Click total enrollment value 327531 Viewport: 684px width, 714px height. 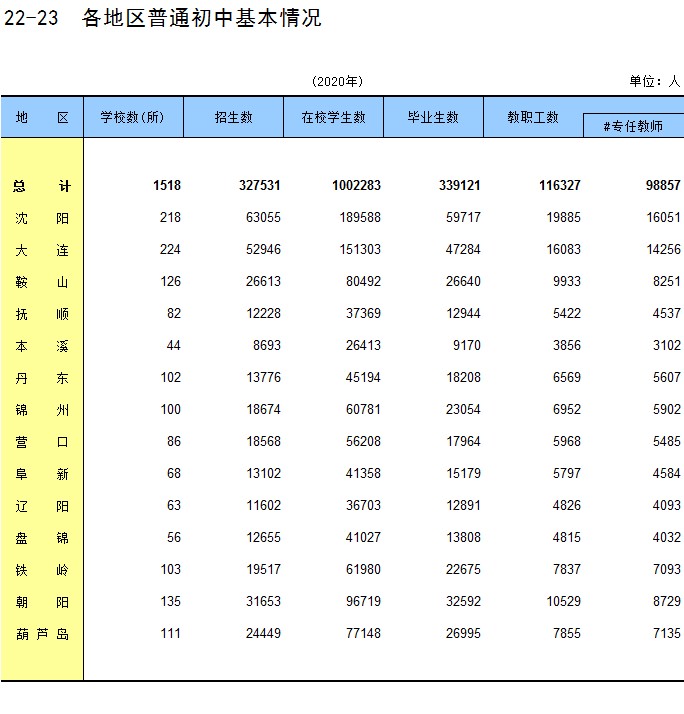[x=260, y=185]
